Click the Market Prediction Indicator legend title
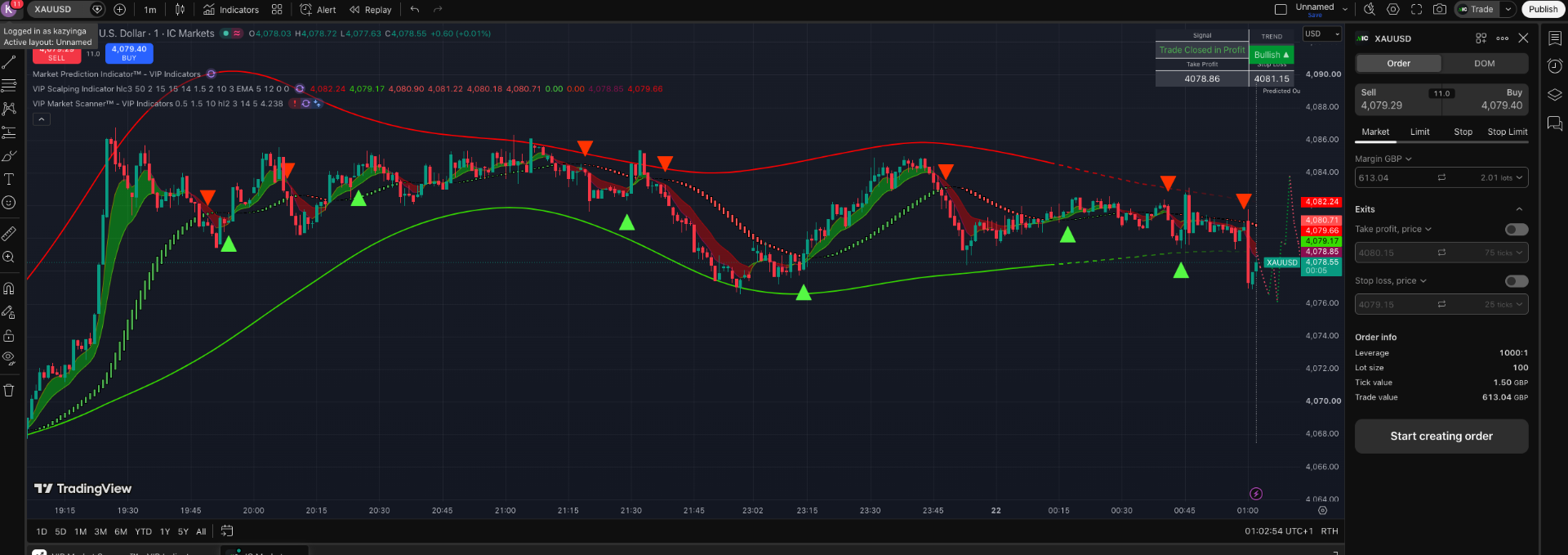 pyautogui.click(x=117, y=74)
